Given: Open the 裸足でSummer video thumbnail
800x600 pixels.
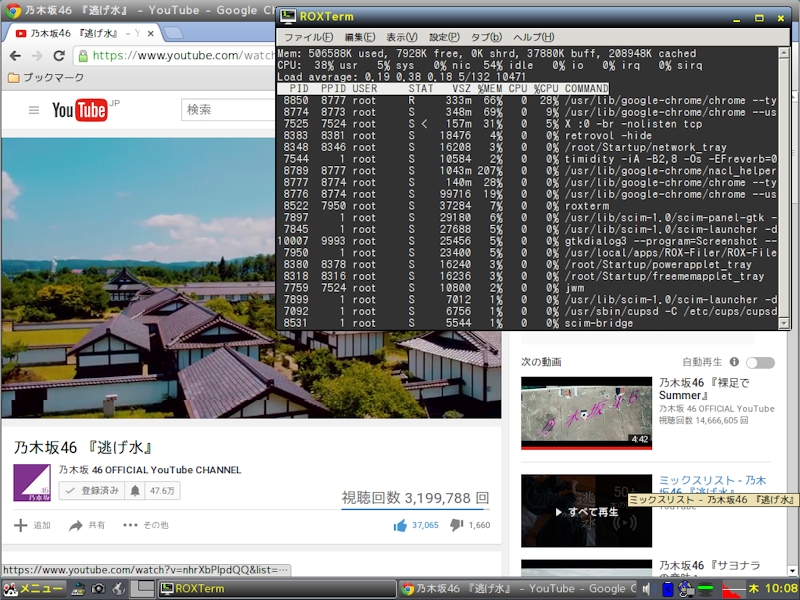Looking at the screenshot, I should tap(586, 413).
